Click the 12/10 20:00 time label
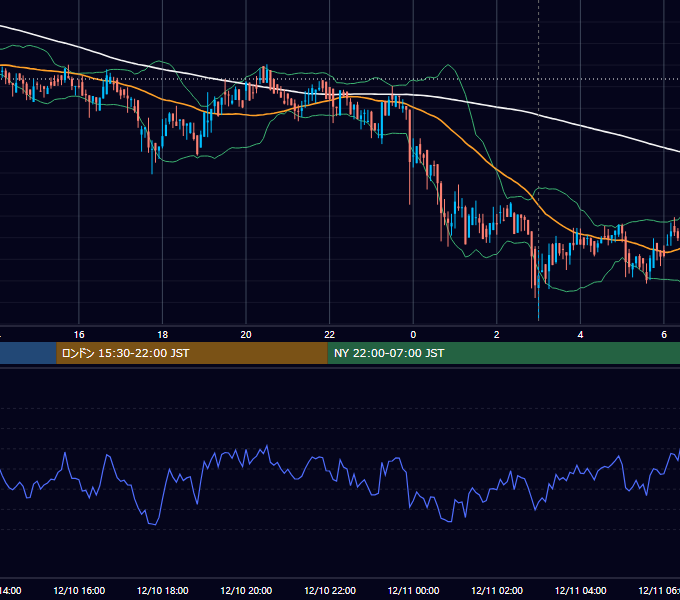 pyautogui.click(x=246, y=590)
